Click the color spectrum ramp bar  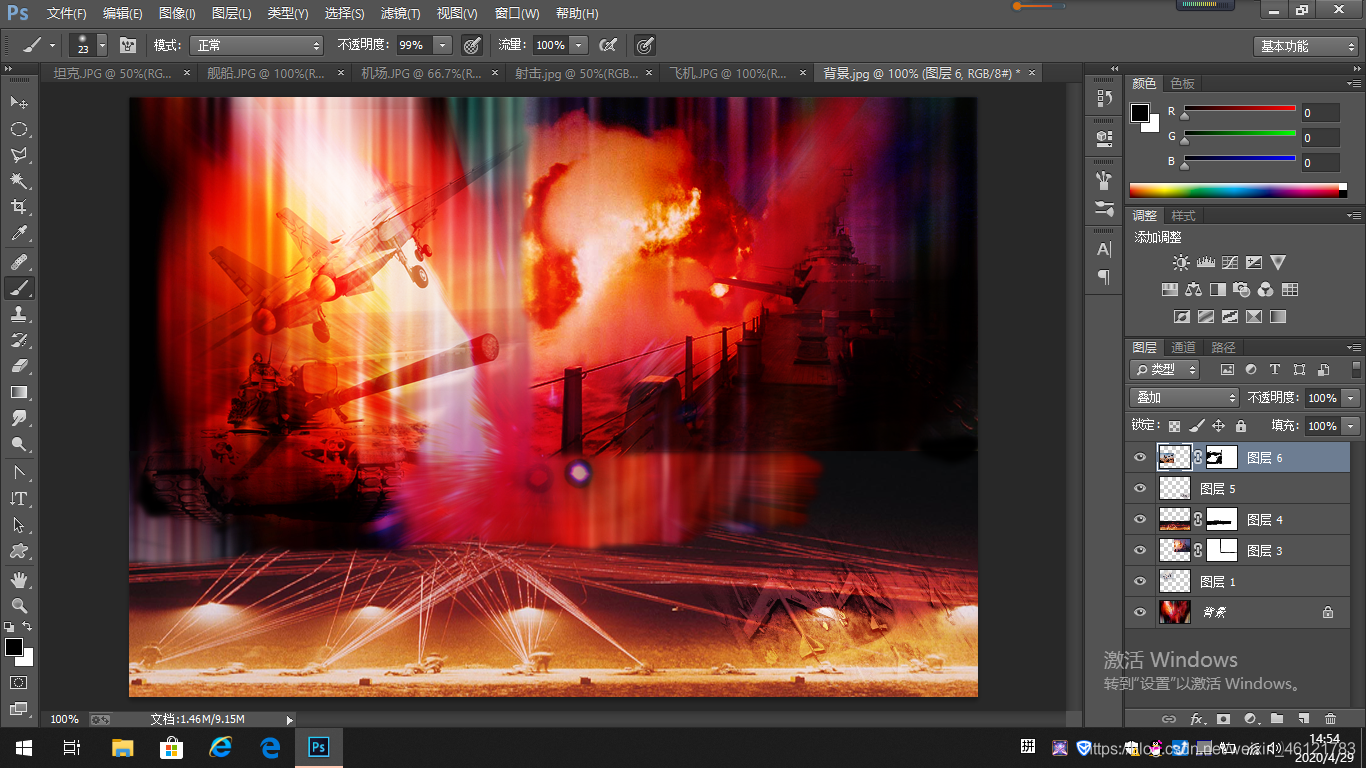pos(1238,190)
